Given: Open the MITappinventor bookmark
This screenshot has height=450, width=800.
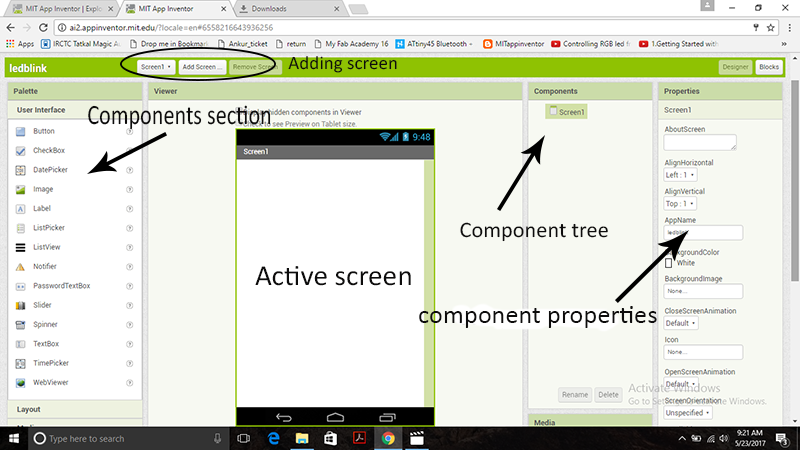Looking at the screenshot, I should point(513,44).
